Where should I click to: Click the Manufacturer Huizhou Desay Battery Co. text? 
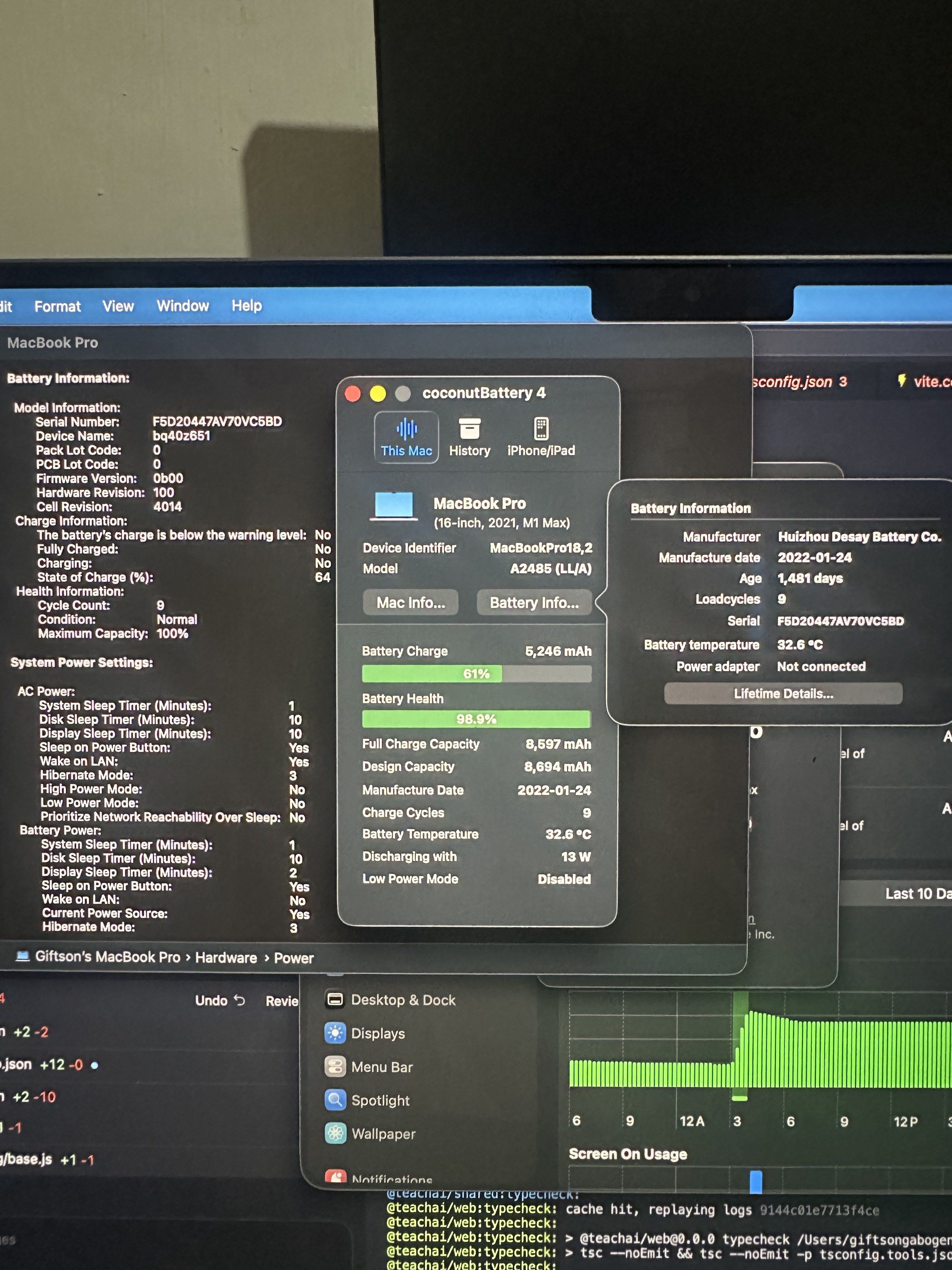point(860,537)
